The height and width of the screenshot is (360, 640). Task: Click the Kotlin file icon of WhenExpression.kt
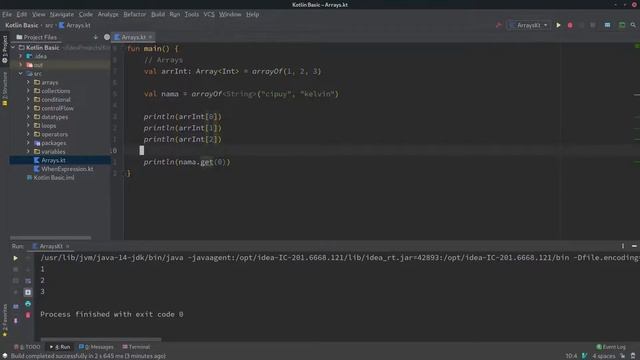[x=37, y=169]
